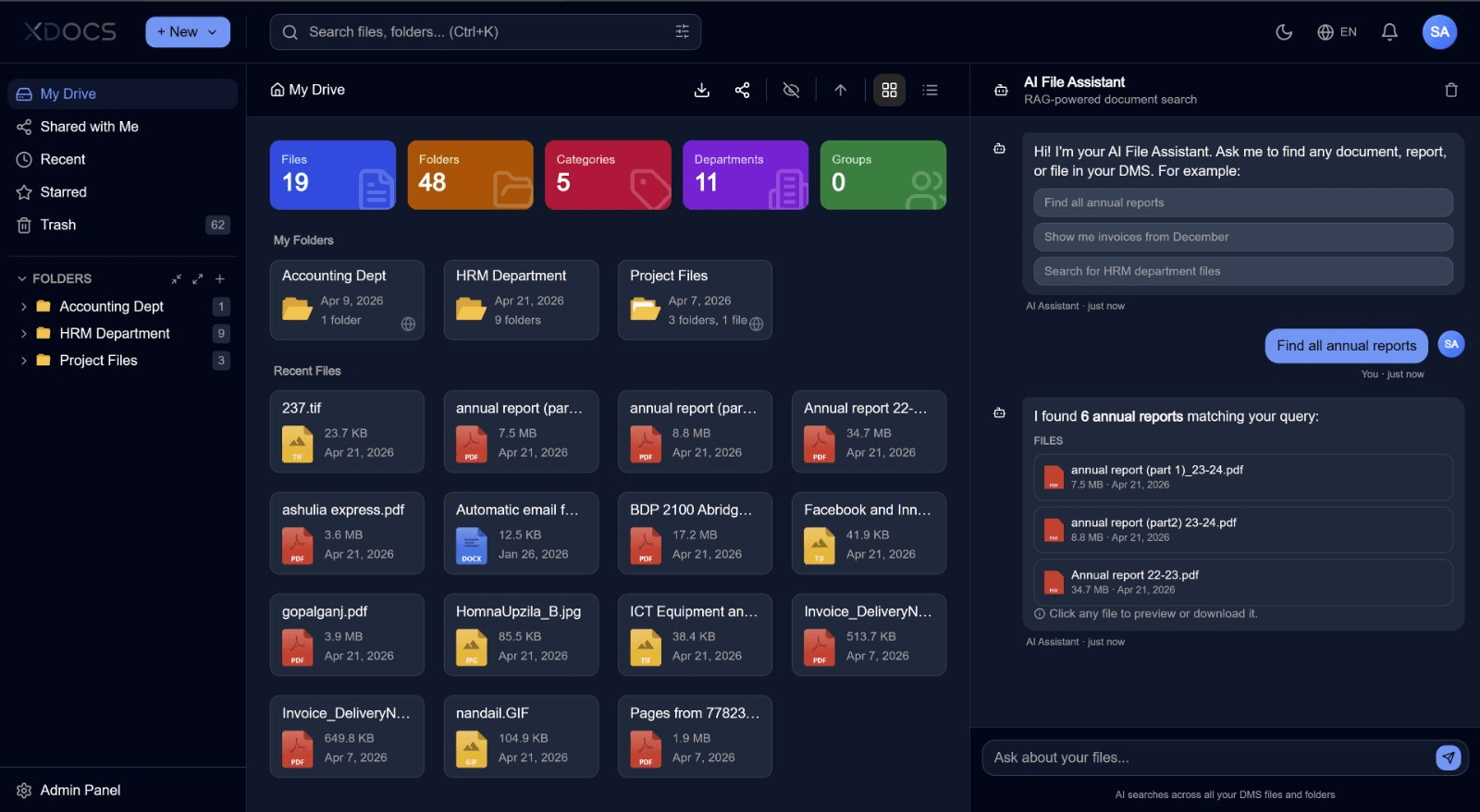Open the EN language selector

click(x=1337, y=32)
